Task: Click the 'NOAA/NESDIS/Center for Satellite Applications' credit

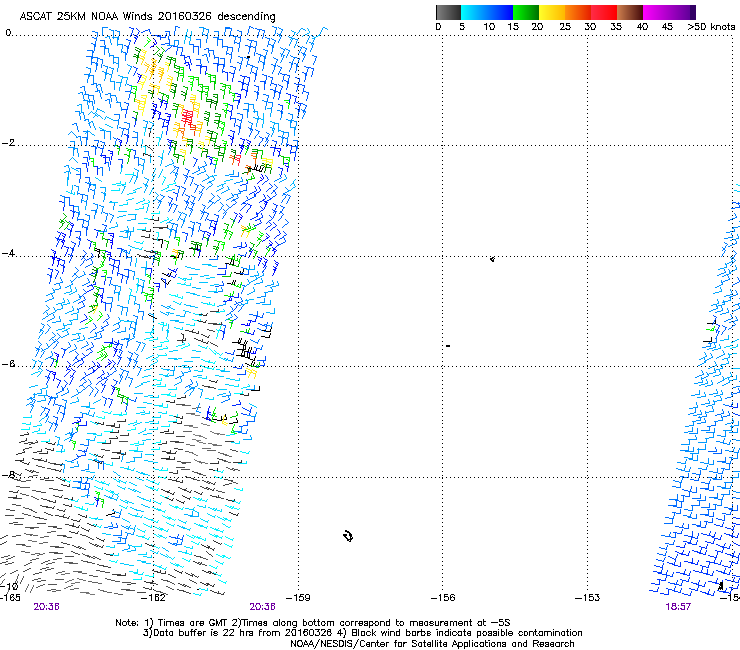Action: coord(432,644)
